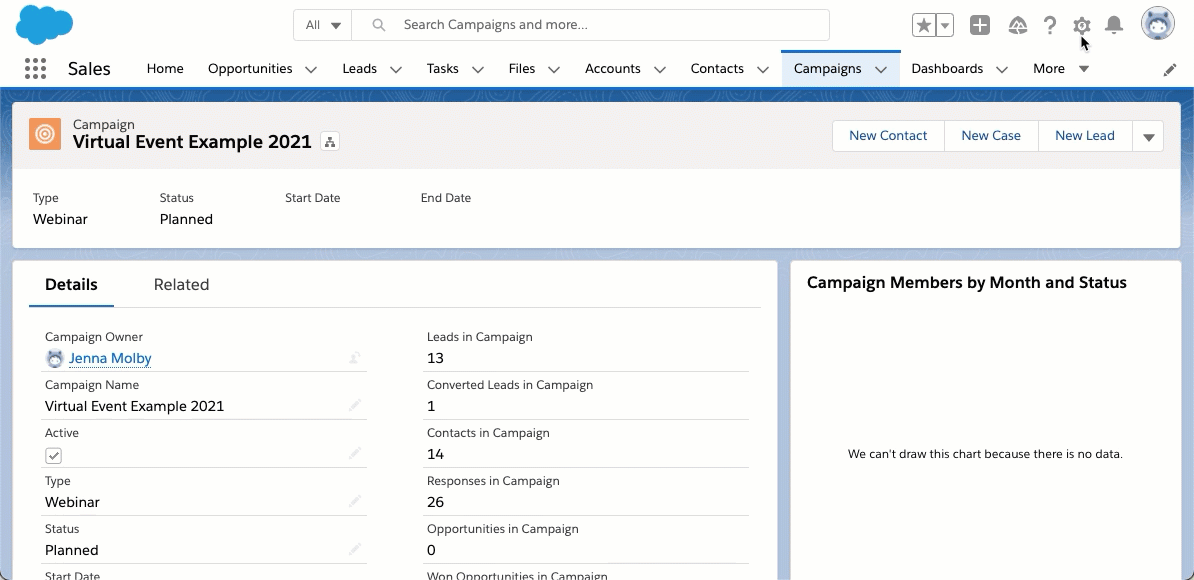Show notifications via the bell icon
This screenshot has width=1194, height=580.
click(1114, 26)
